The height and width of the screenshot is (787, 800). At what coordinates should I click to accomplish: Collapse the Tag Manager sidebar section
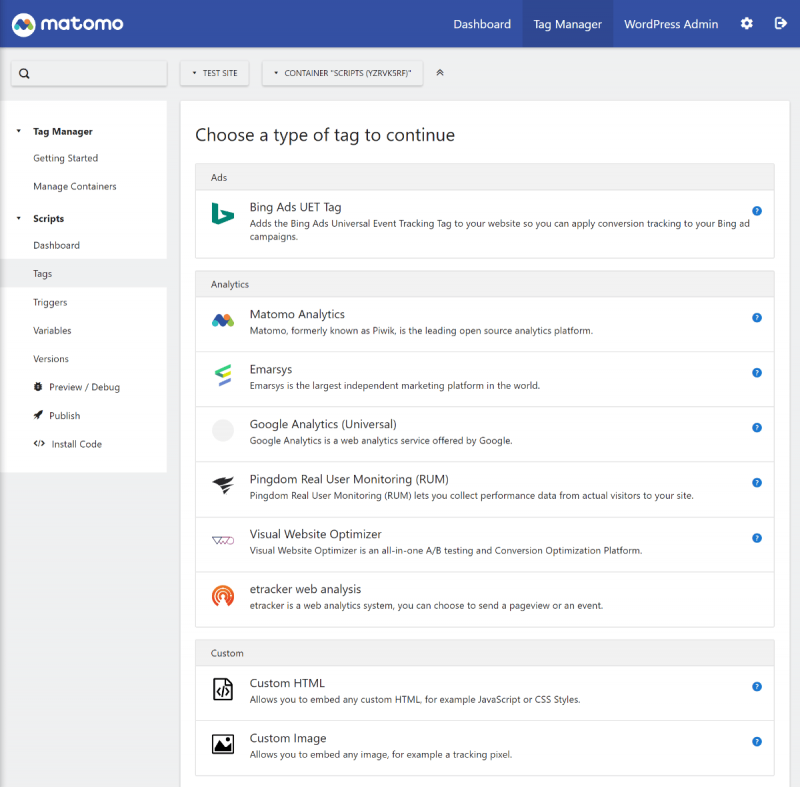pos(19,131)
